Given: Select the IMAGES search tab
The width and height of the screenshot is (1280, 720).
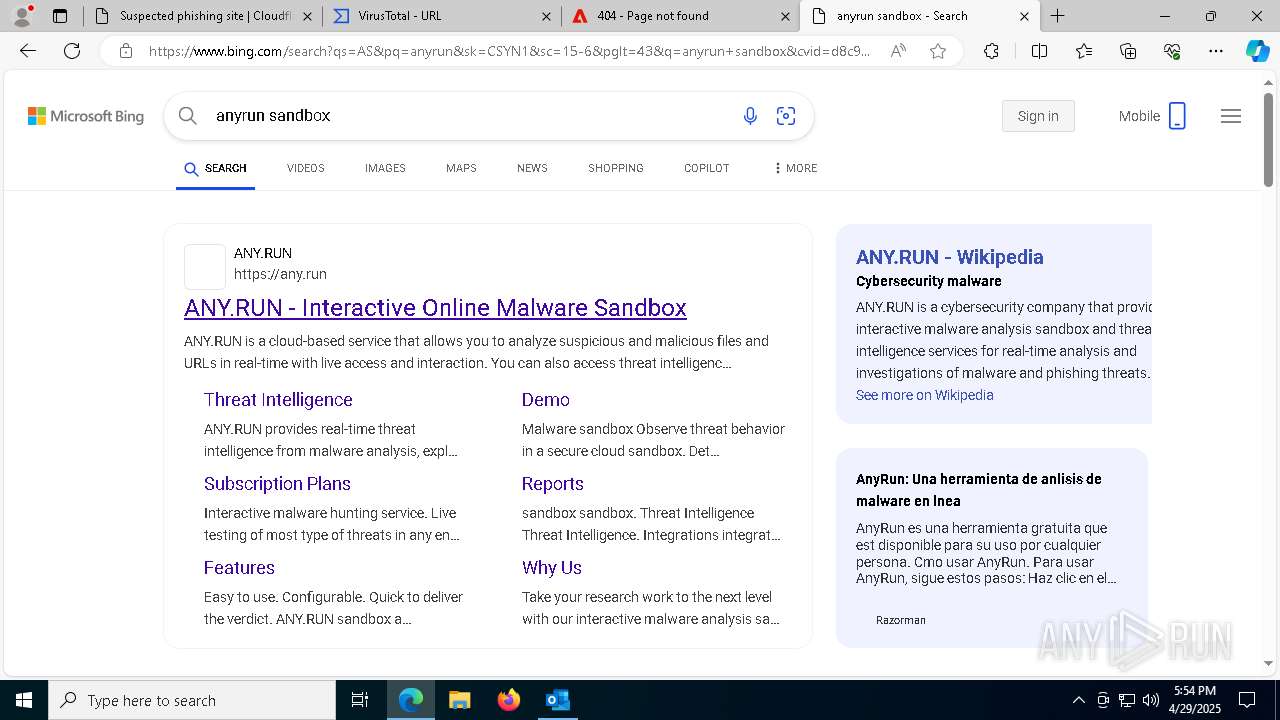Looking at the screenshot, I should (385, 168).
